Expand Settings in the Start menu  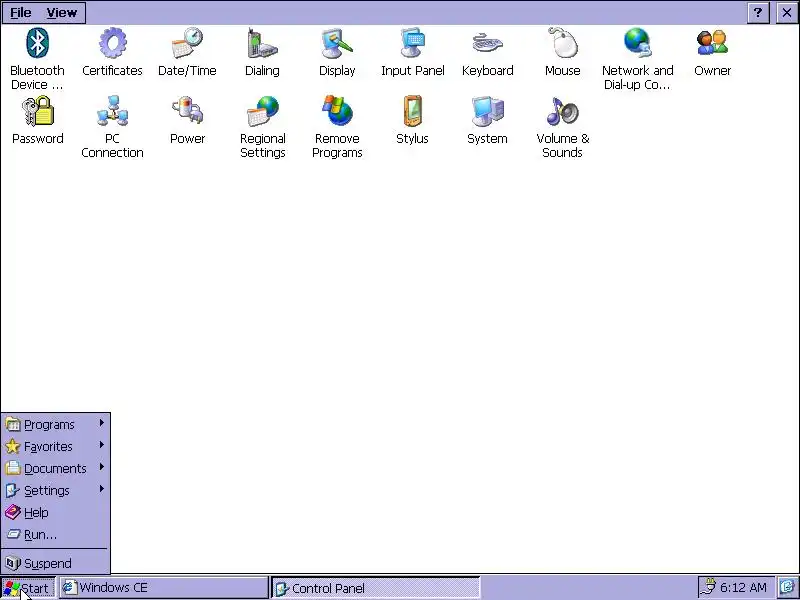(55, 490)
